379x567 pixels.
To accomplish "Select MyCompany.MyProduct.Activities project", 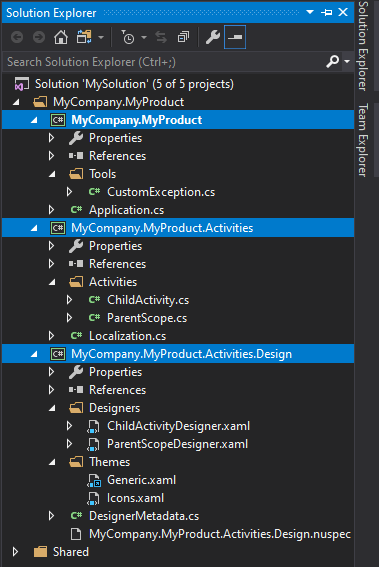I will (162, 228).
